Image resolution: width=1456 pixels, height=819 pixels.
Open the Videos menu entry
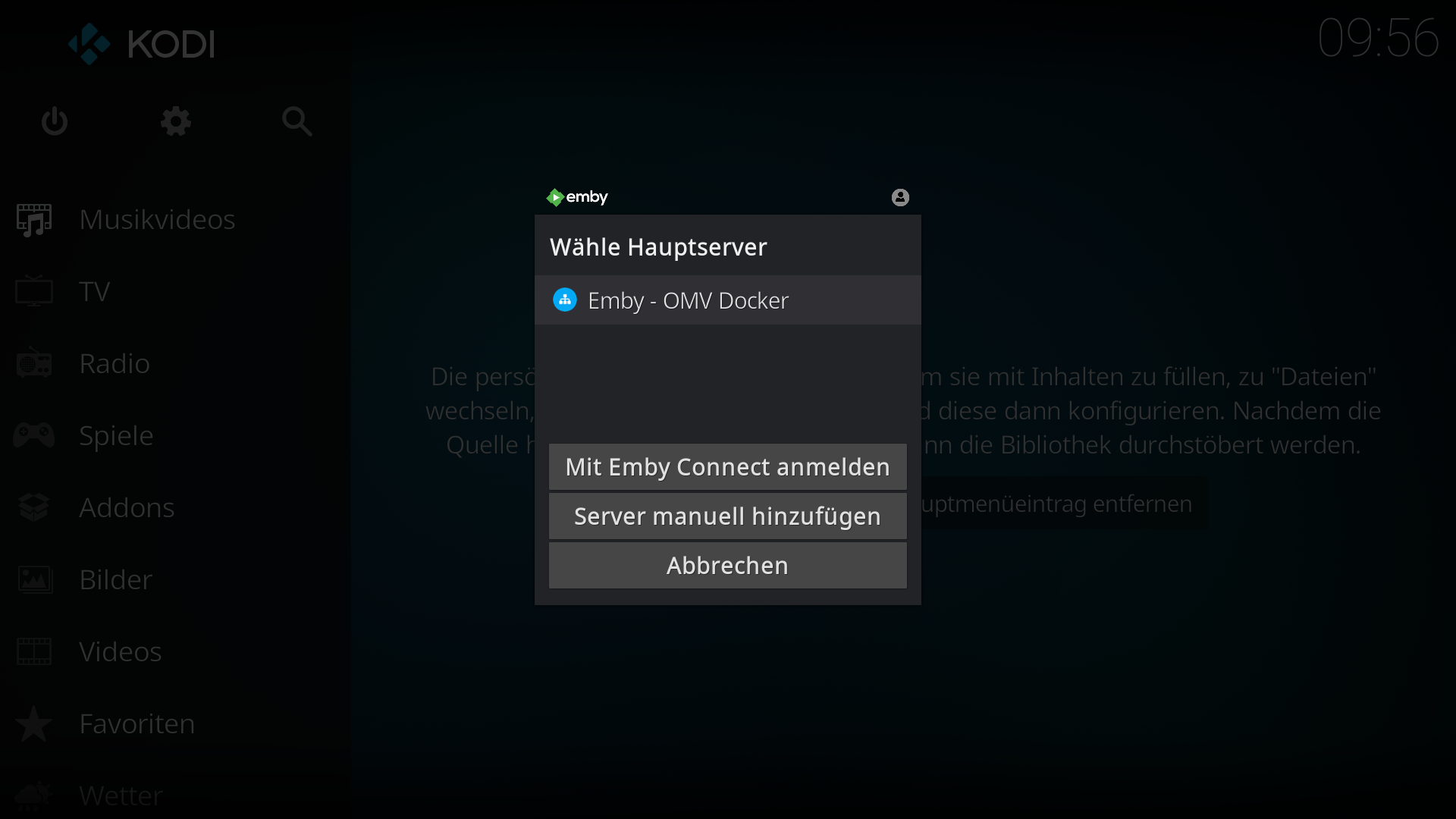coord(175,651)
